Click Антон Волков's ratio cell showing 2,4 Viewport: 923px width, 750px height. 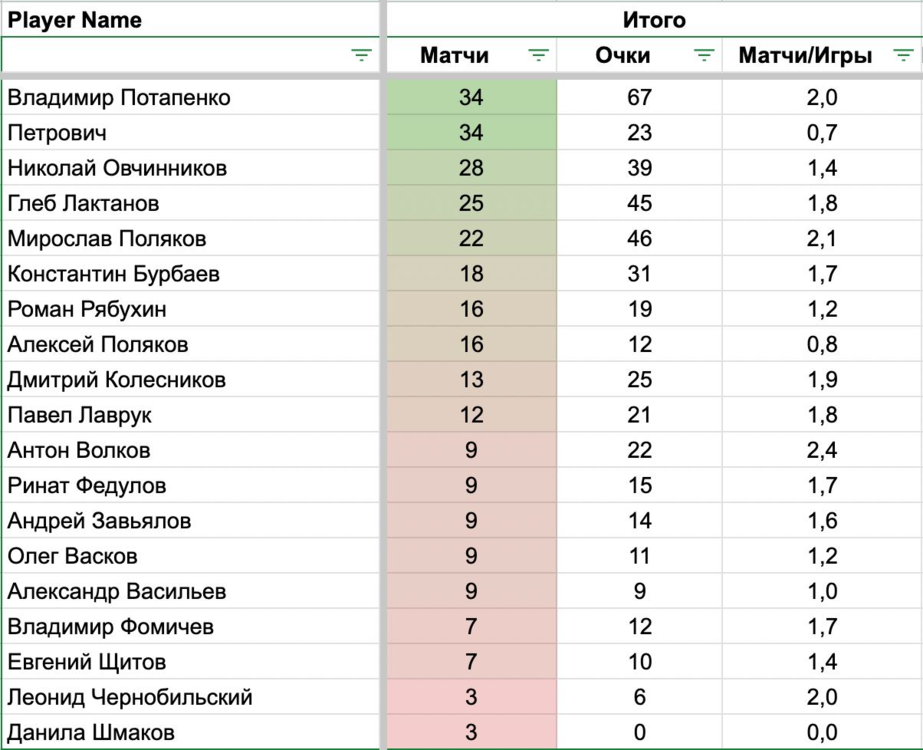click(822, 450)
